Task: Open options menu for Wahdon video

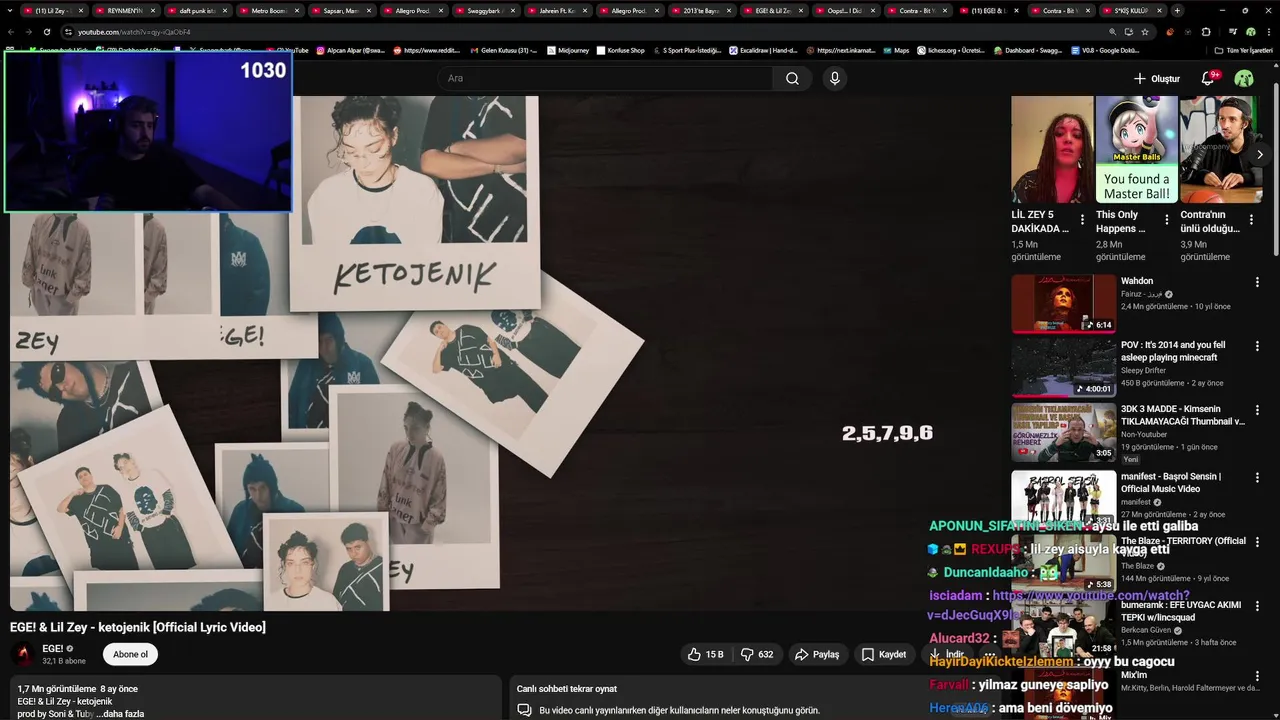Action: click(1257, 282)
